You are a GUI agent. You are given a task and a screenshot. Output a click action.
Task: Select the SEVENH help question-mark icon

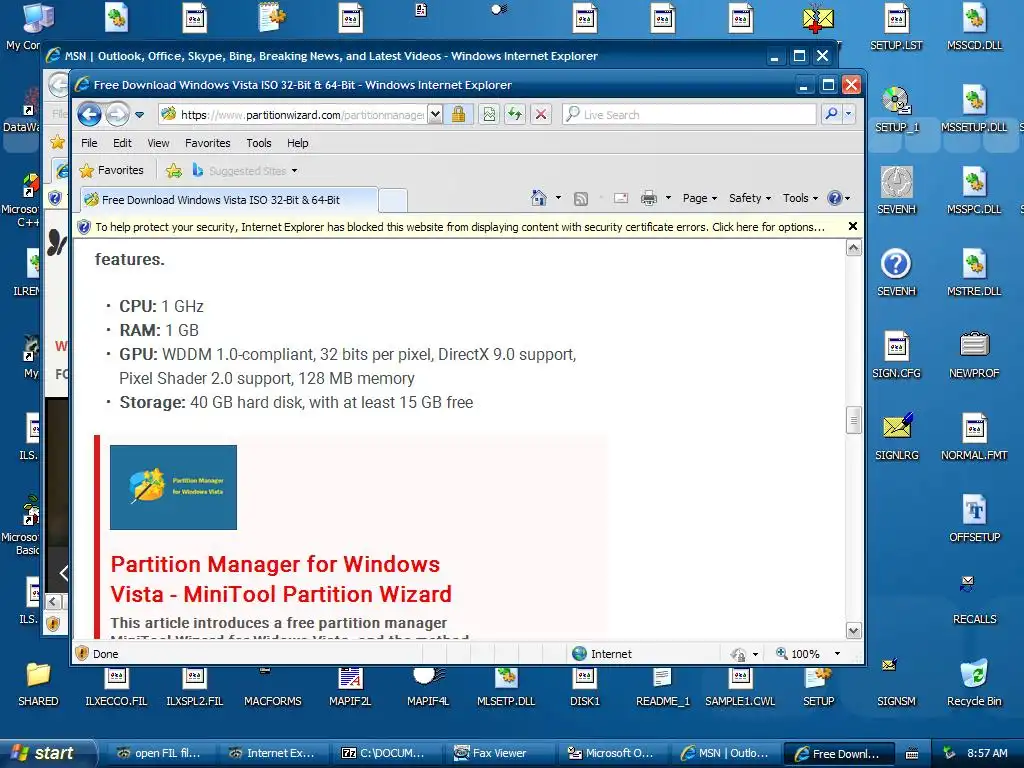[x=897, y=273]
